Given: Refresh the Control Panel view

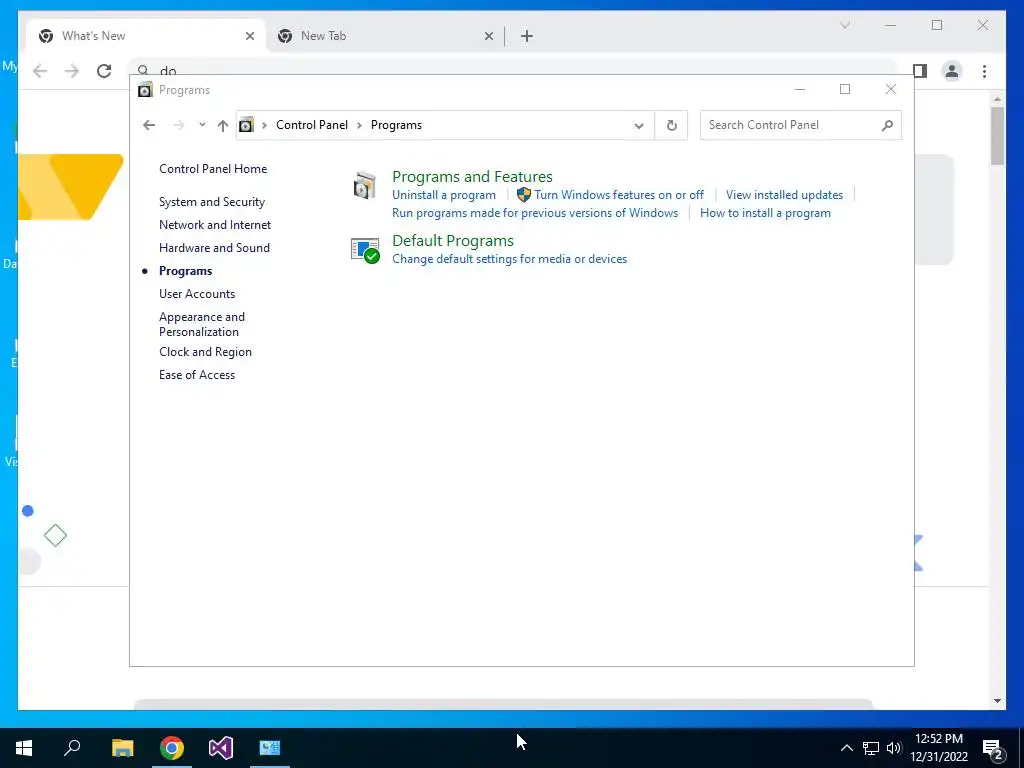Looking at the screenshot, I should pos(671,125).
